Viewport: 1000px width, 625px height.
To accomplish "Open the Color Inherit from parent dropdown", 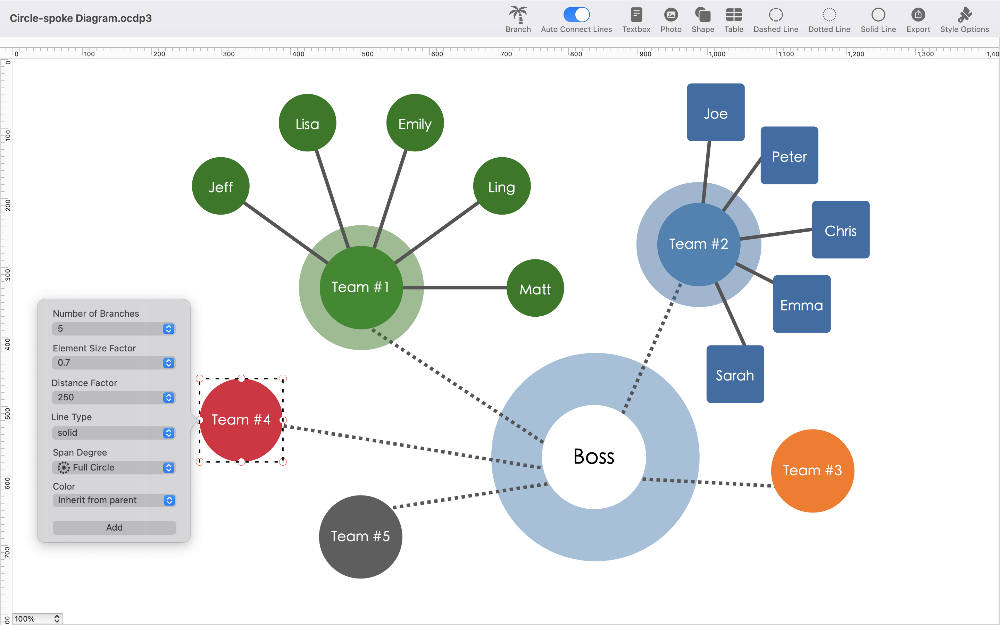I will [114, 500].
